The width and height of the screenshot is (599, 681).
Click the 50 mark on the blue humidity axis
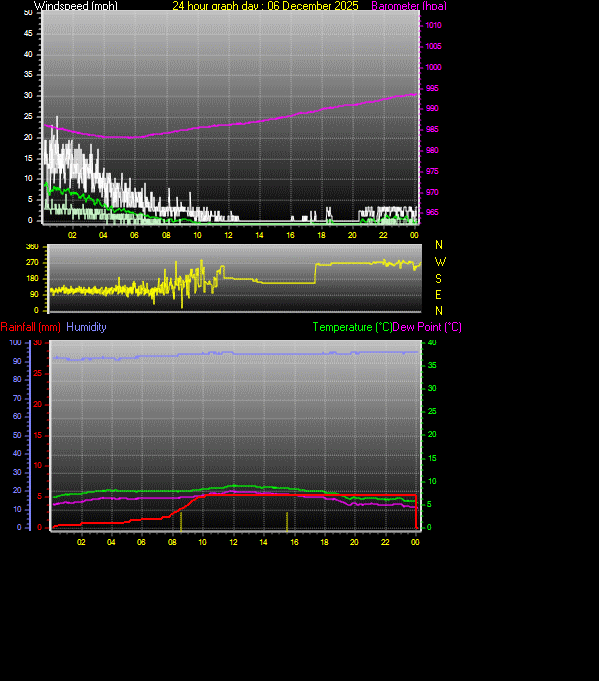click(x=17, y=435)
